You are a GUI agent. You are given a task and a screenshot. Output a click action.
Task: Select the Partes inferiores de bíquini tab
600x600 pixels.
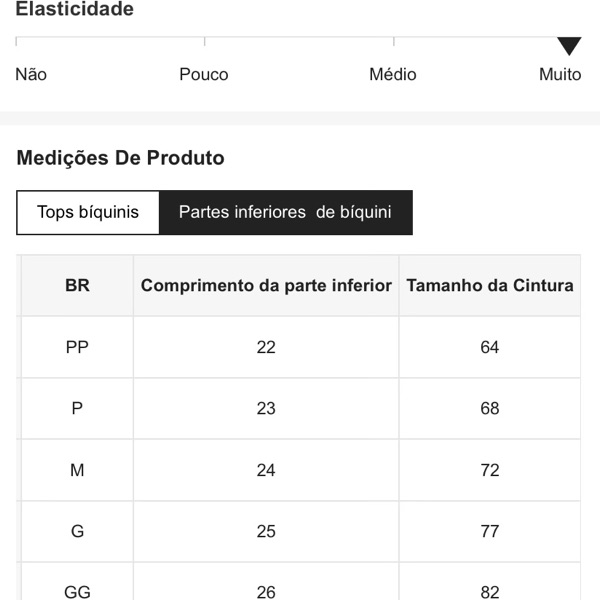tap(285, 212)
